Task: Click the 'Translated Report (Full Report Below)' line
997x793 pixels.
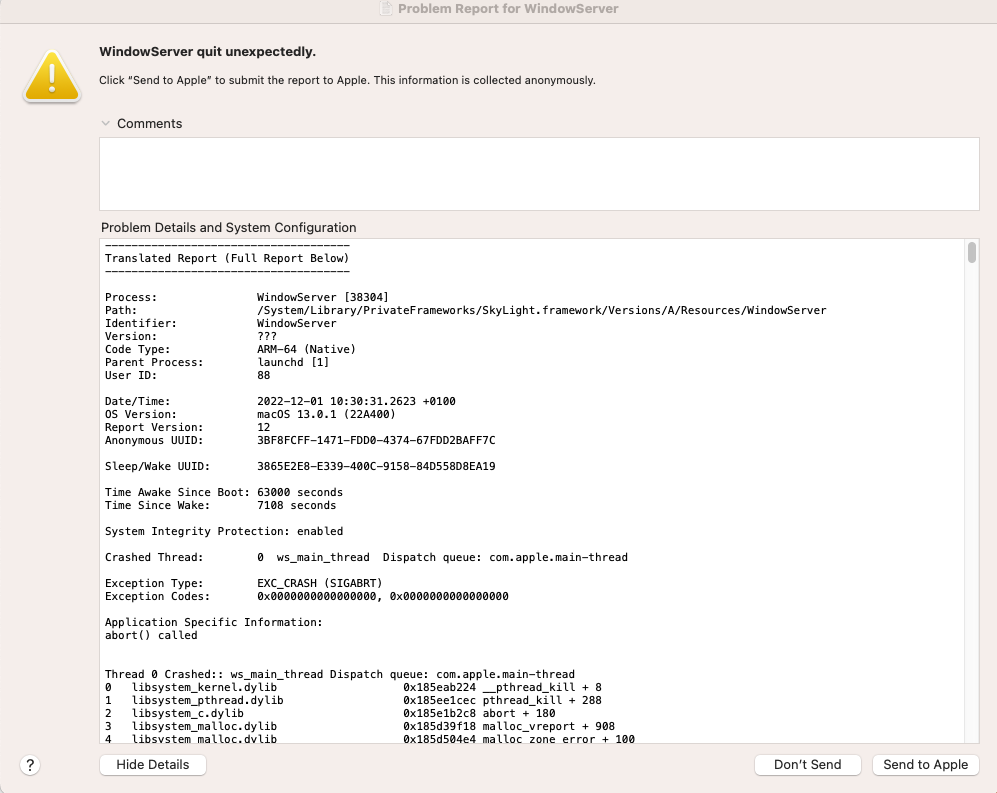Action: coord(227,258)
